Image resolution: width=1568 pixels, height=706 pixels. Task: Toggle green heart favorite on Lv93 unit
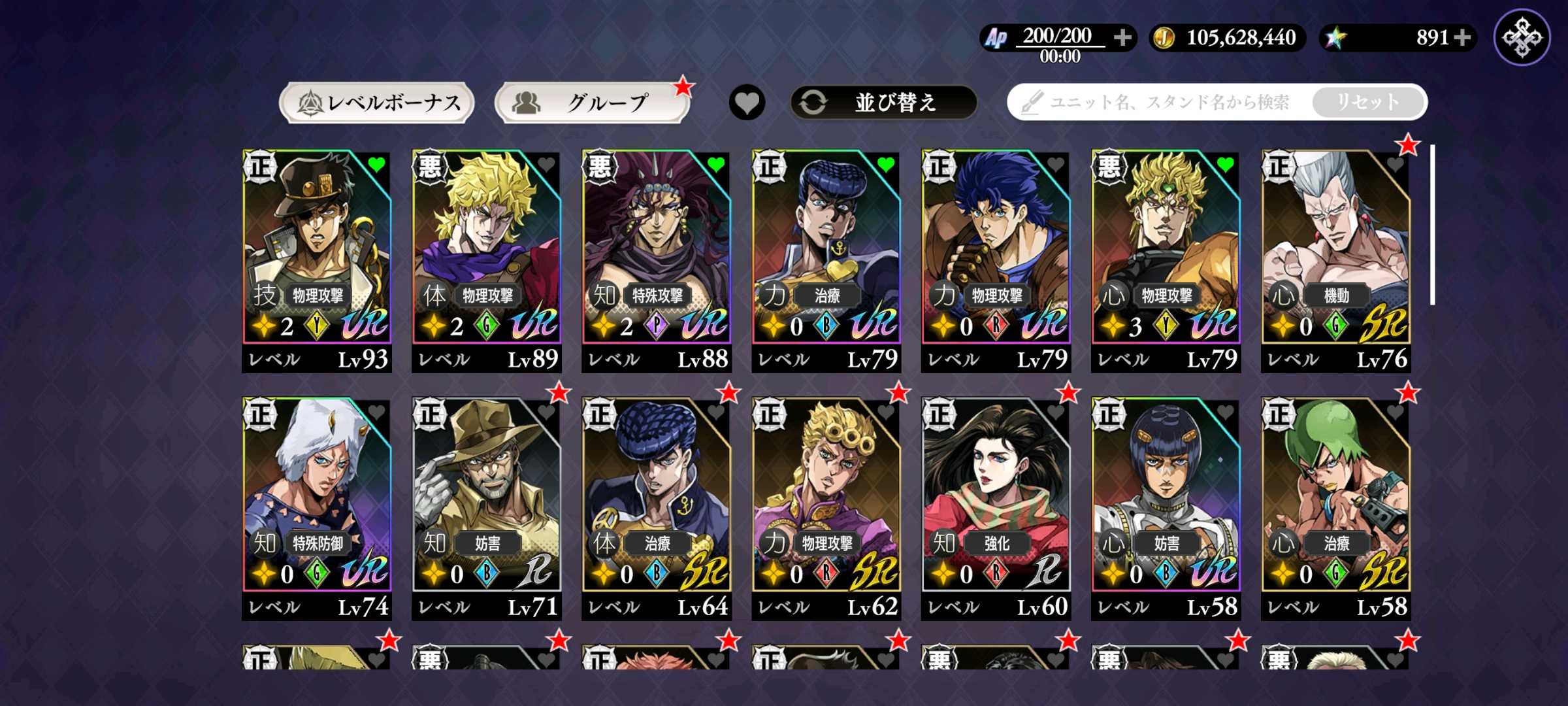pyautogui.click(x=376, y=165)
